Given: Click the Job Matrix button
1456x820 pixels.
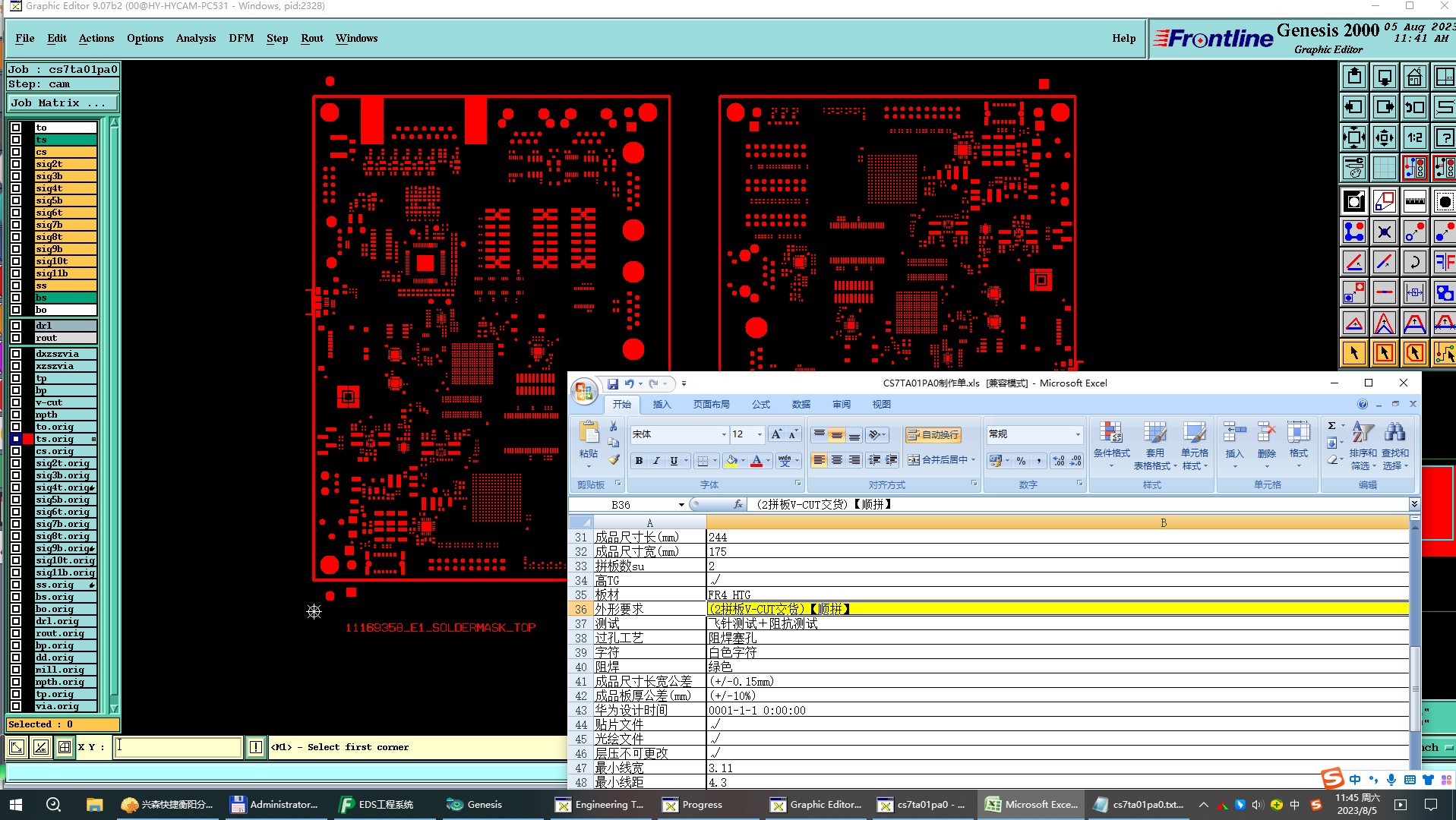Looking at the screenshot, I should click(x=62, y=103).
